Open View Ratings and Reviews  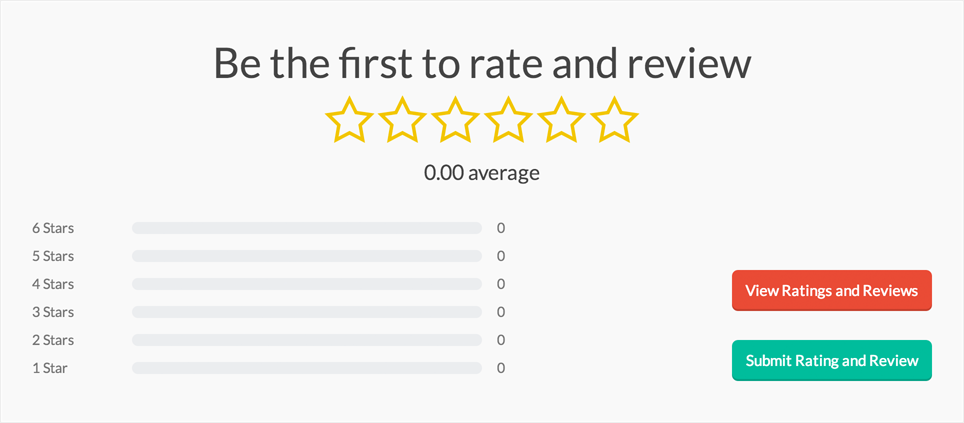point(831,291)
